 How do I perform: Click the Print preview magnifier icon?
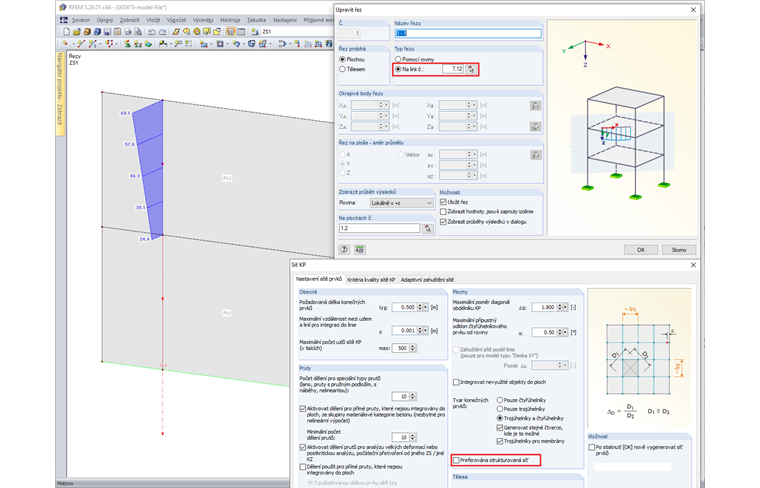point(138,31)
